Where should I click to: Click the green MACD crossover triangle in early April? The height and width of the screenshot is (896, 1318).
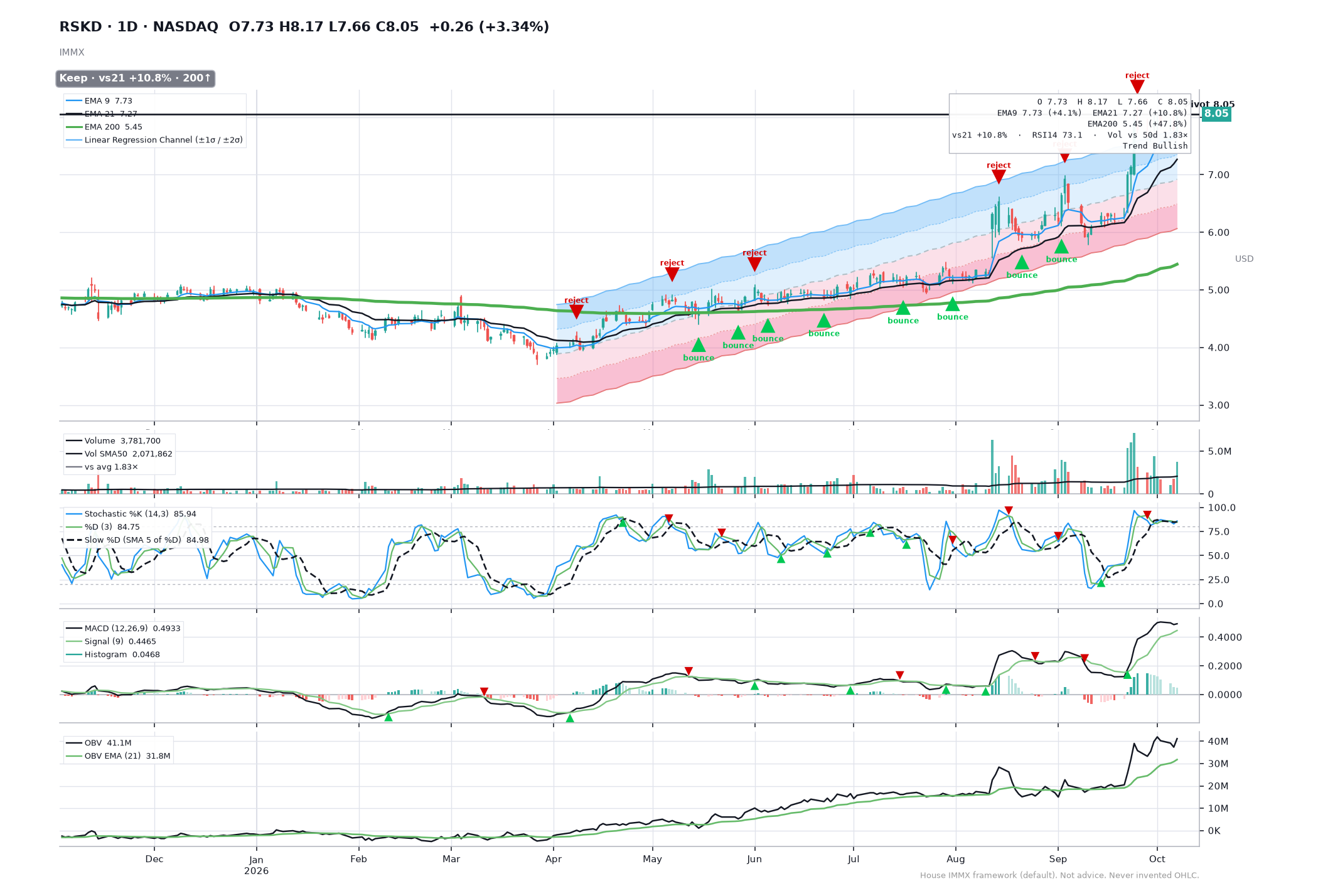(570, 718)
